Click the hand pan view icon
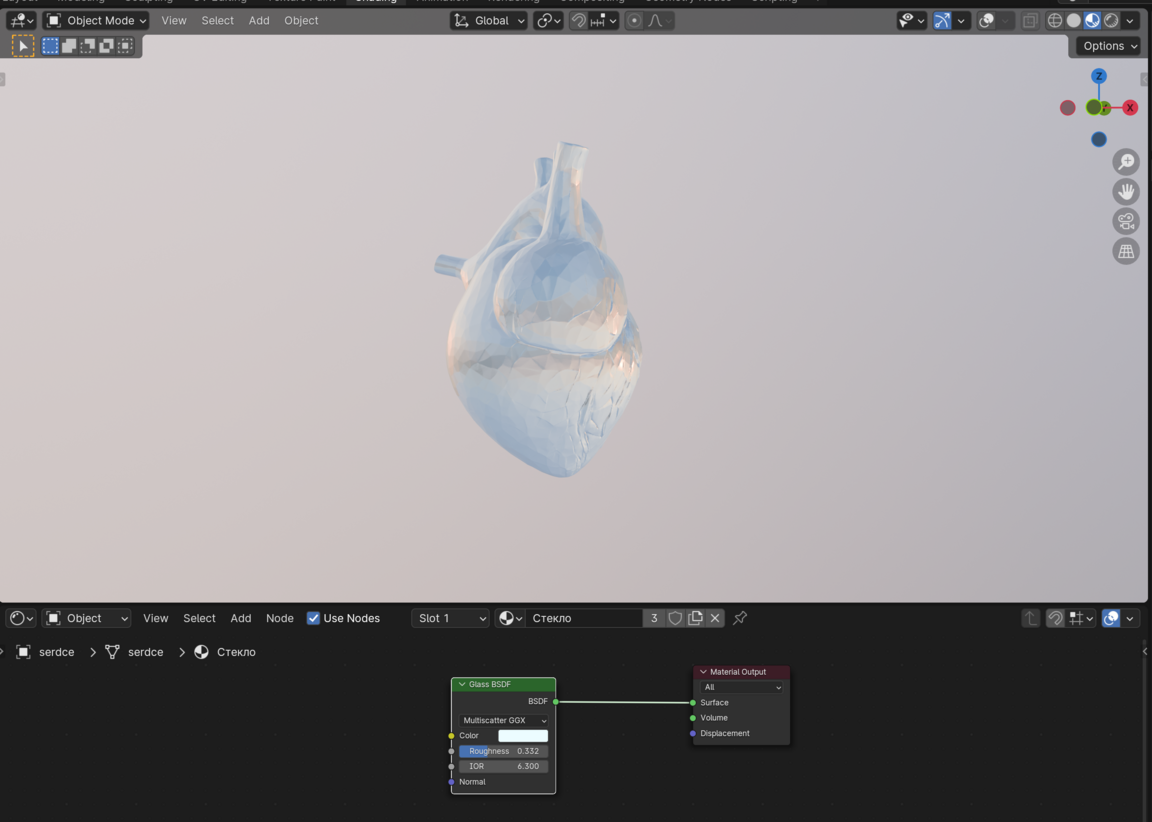 1126,192
